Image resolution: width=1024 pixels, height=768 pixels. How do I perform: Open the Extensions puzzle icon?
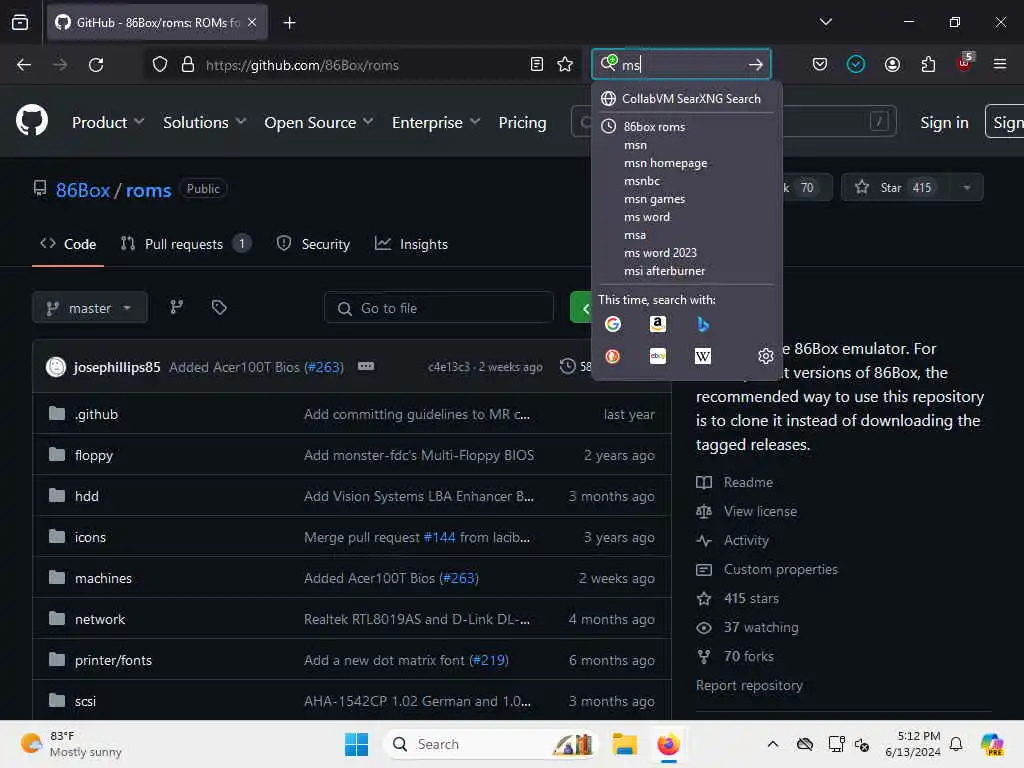click(x=928, y=64)
